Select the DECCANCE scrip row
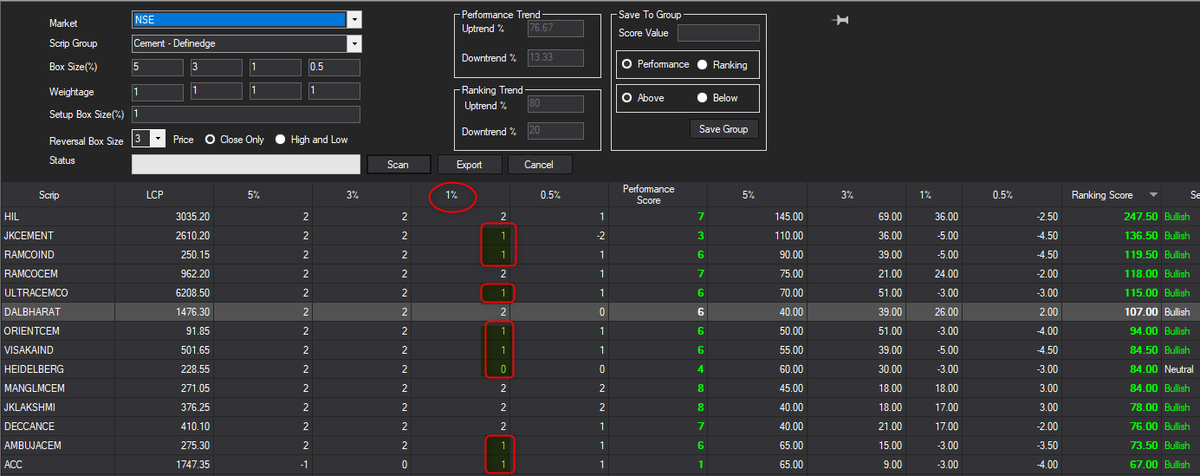 600,426
